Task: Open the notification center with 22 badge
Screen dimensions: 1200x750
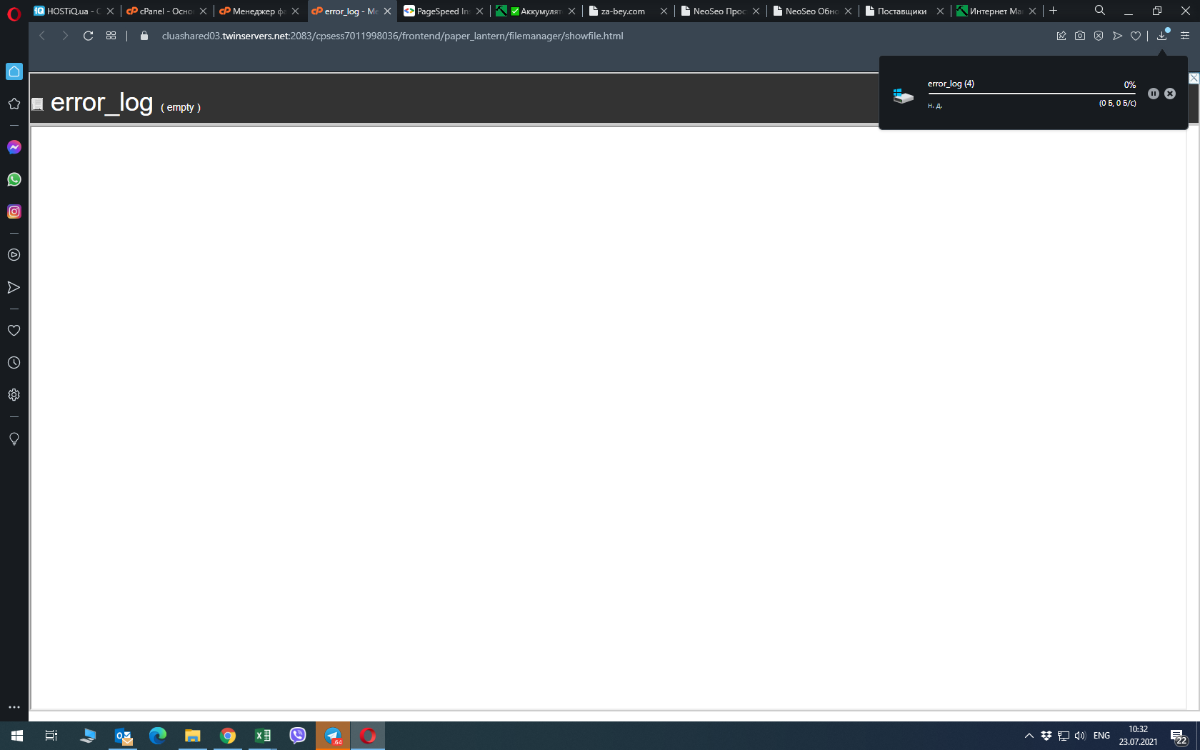Action: (1180, 737)
